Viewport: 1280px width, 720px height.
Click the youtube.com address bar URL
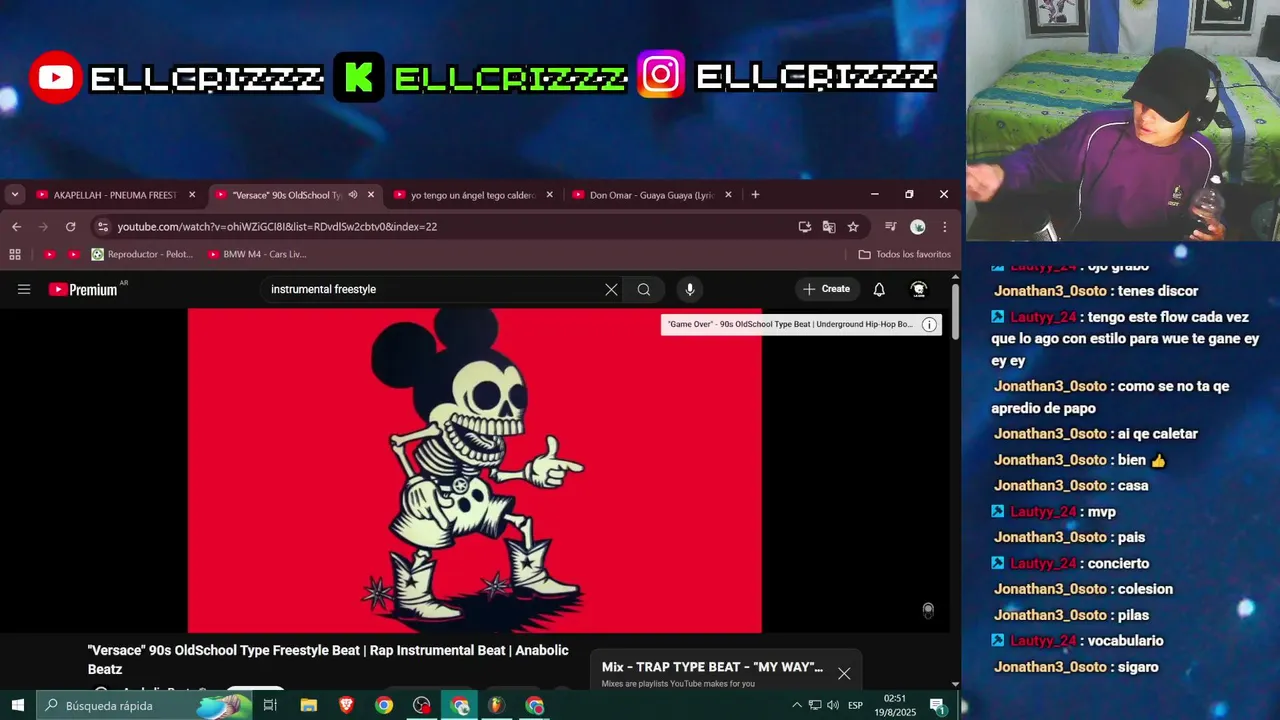pos(277,227)
